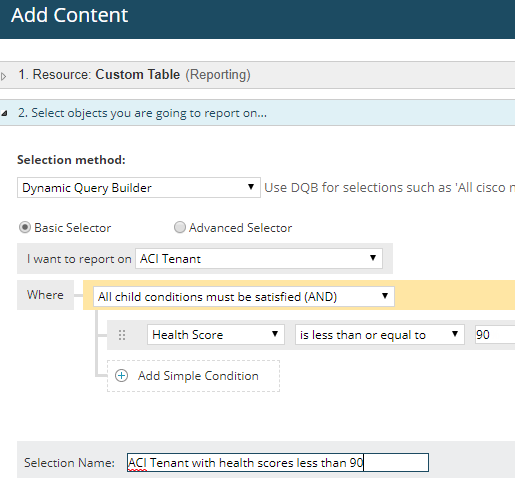Click the Add Simple Condition text

click(x=198, y=376)
